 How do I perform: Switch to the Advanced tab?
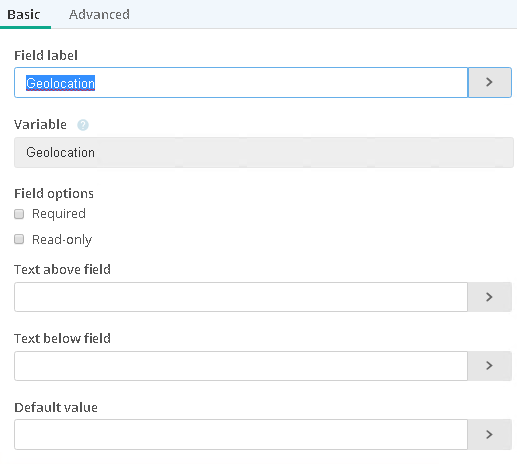[x=99, y=14]
